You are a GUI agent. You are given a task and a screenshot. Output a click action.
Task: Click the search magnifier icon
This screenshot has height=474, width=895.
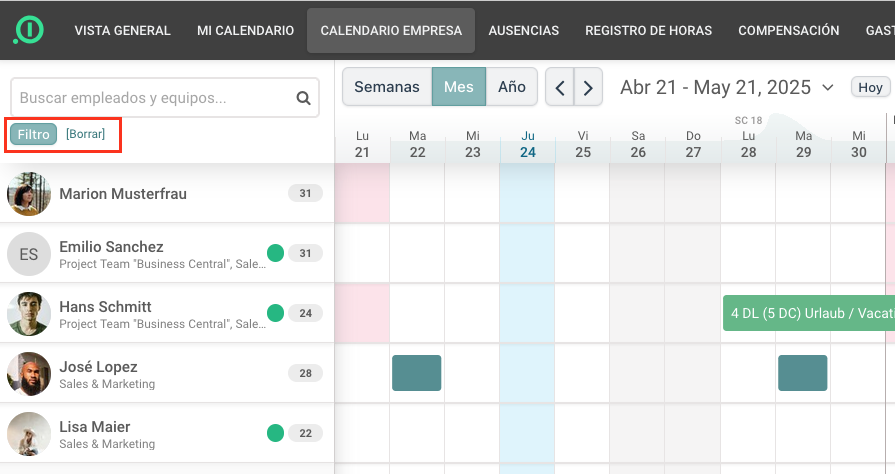point(304,98)
